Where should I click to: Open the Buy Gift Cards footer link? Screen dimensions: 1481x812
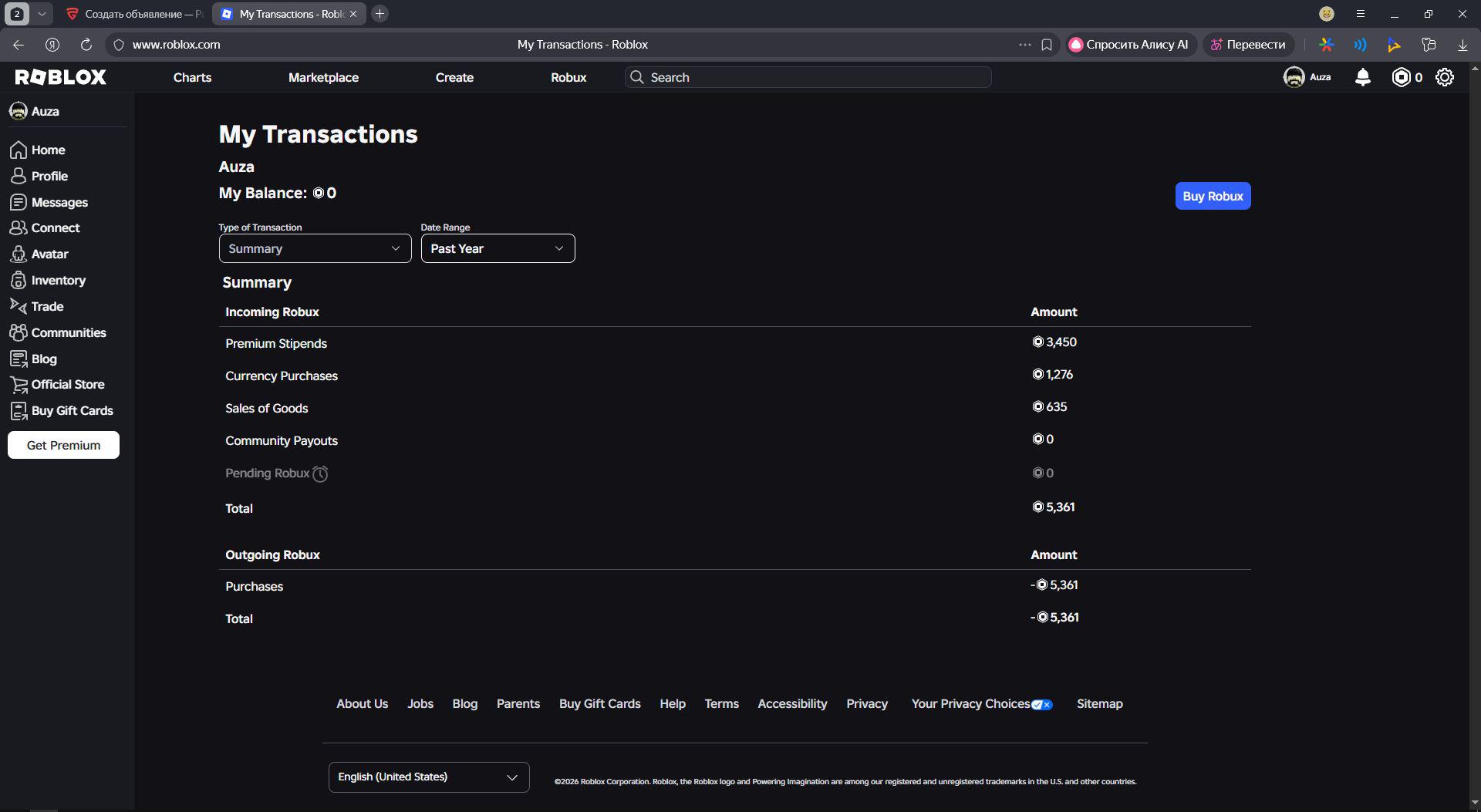coord(600,704)
